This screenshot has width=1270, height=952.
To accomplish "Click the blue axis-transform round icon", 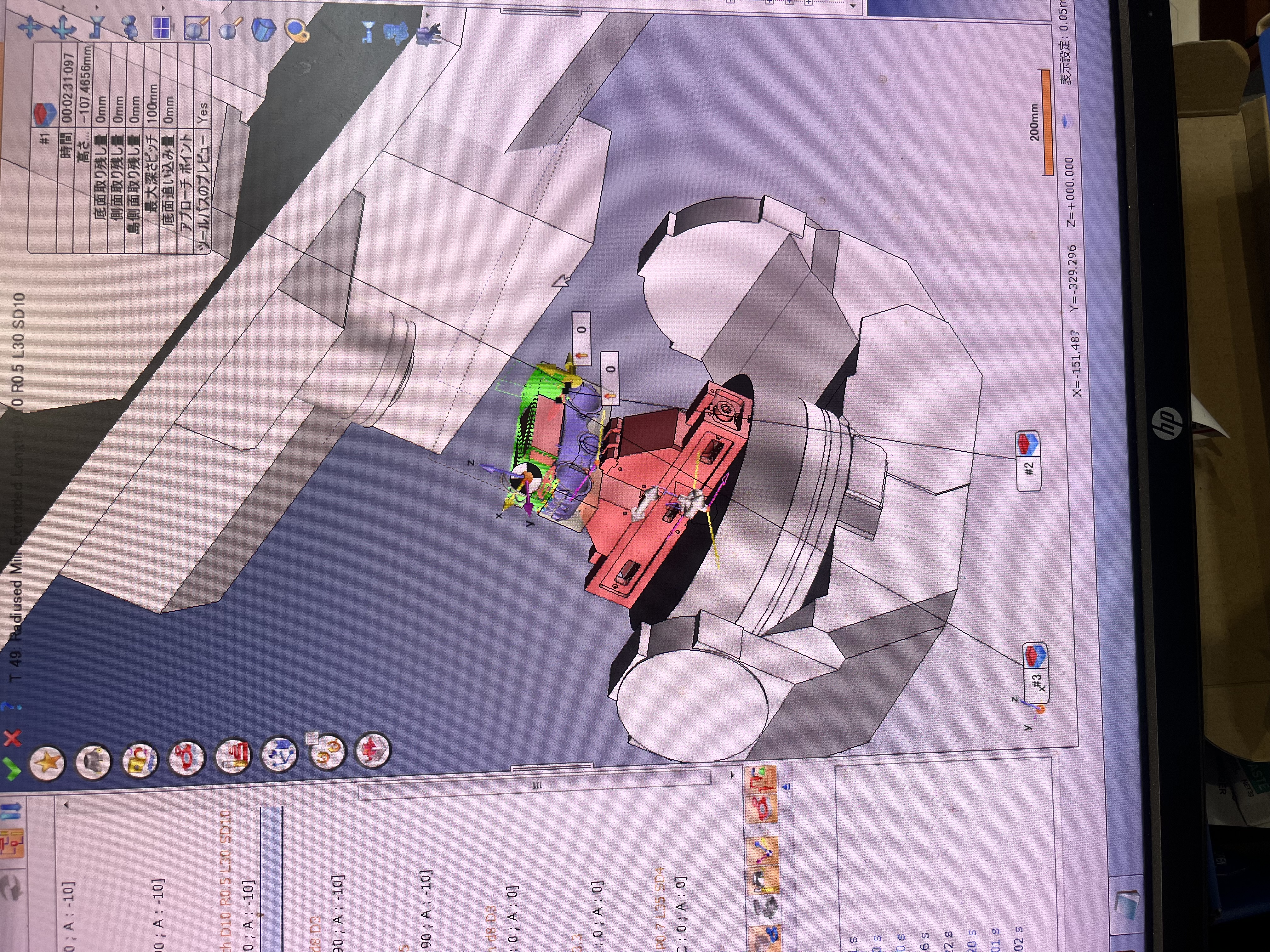I will coord(280,753).
